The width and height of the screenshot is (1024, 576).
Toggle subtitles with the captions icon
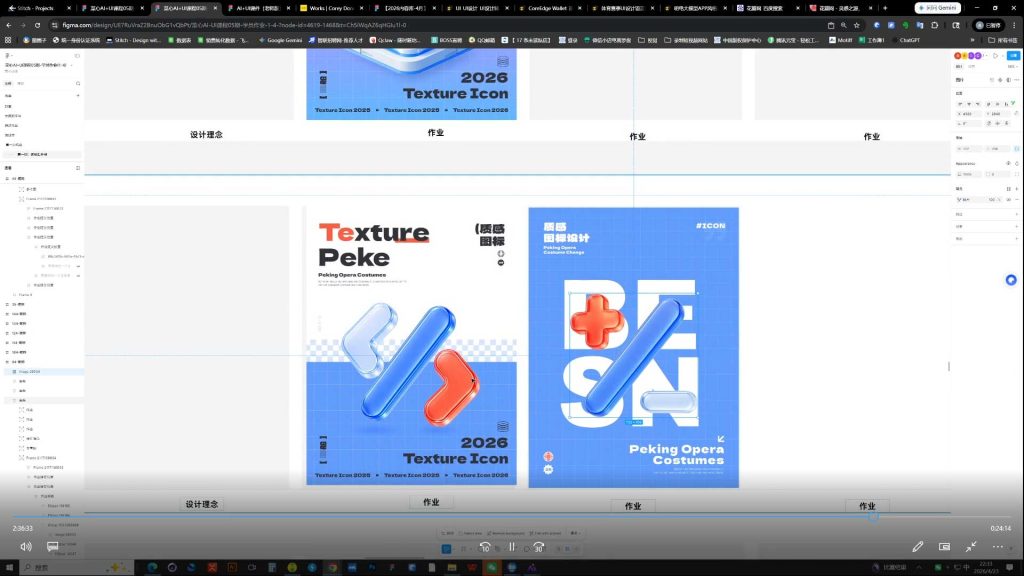click(x=53, y=547)
